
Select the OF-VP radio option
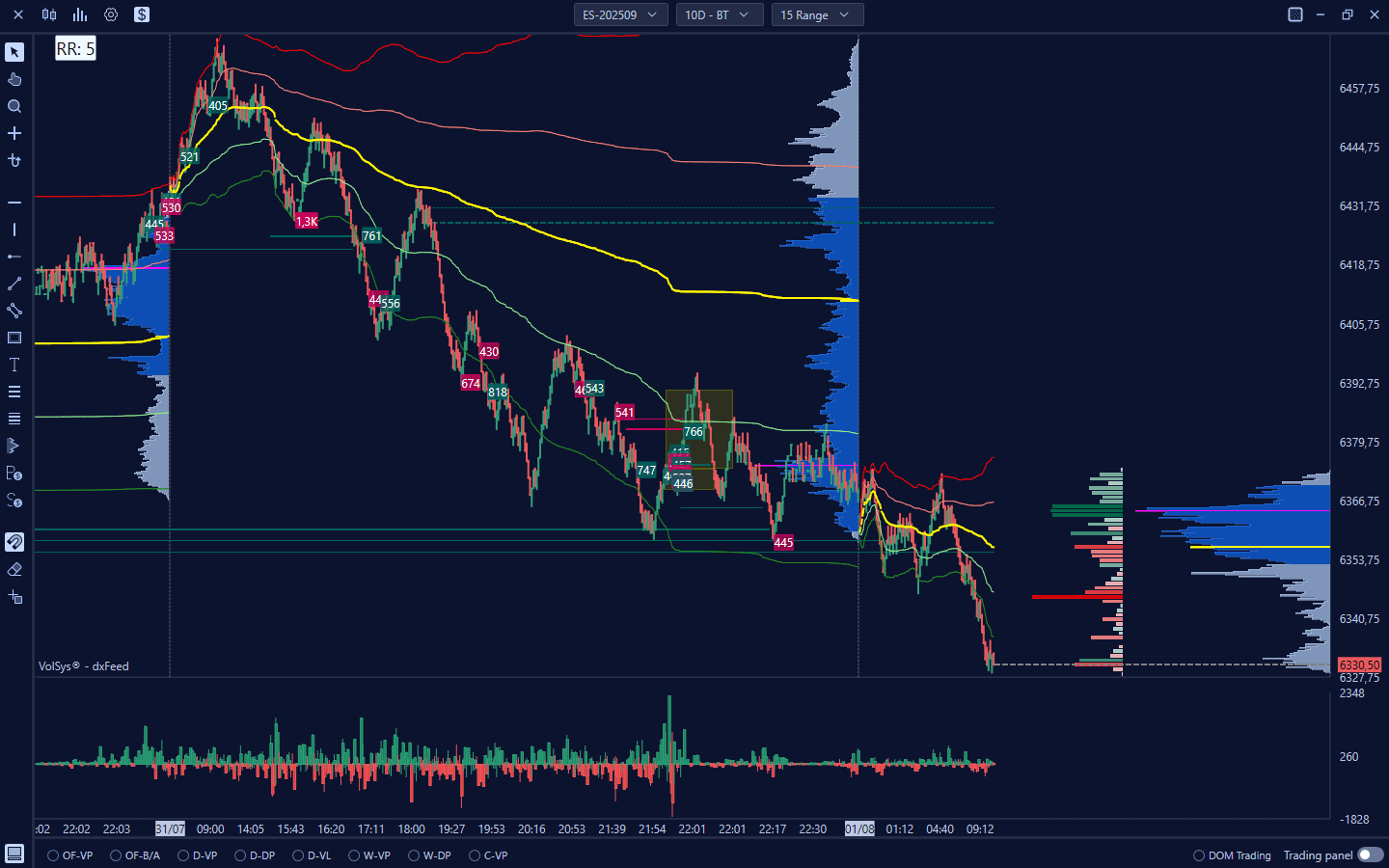(x=54, y=855)
